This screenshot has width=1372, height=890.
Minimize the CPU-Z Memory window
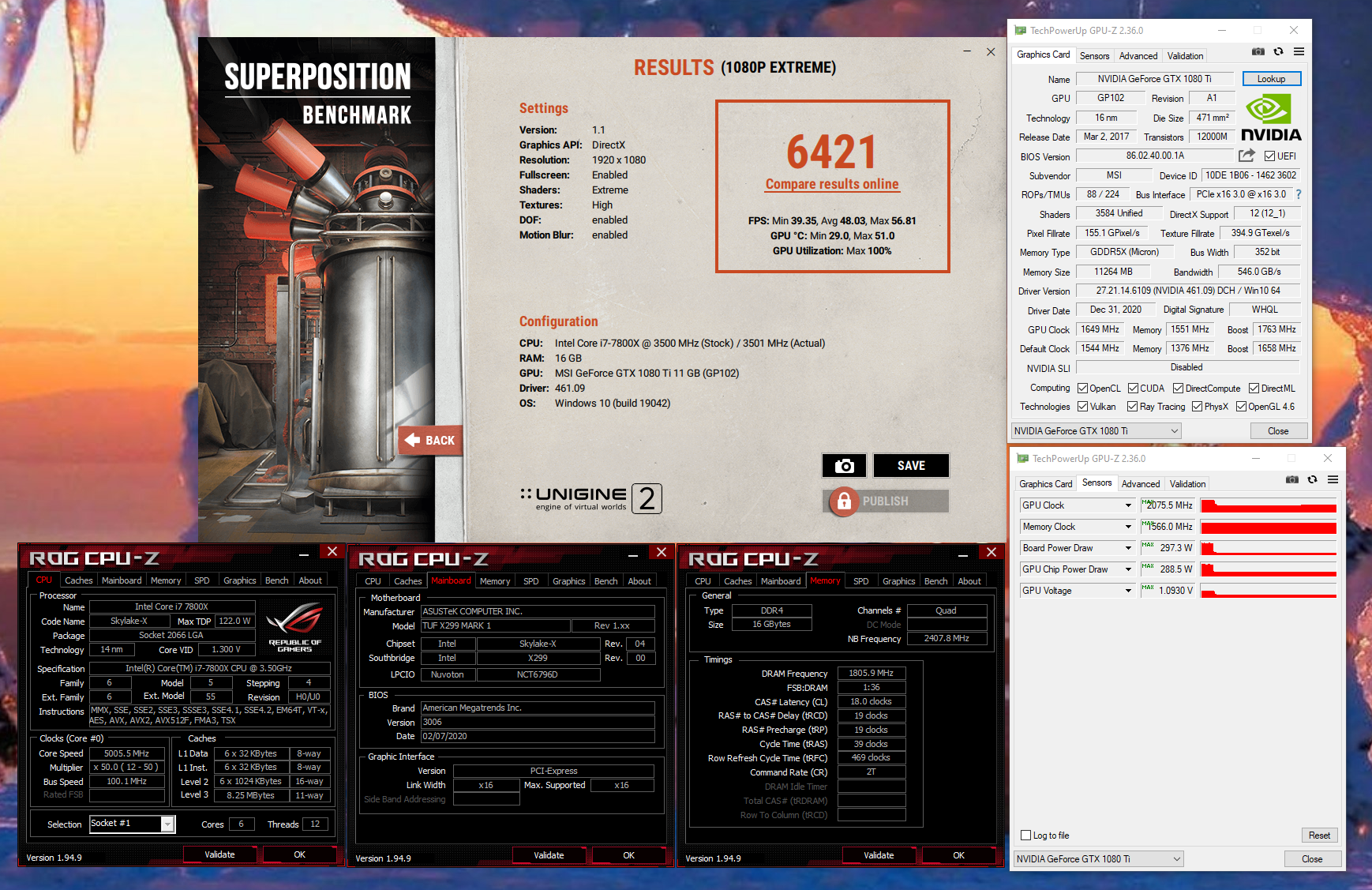[962, 555]
